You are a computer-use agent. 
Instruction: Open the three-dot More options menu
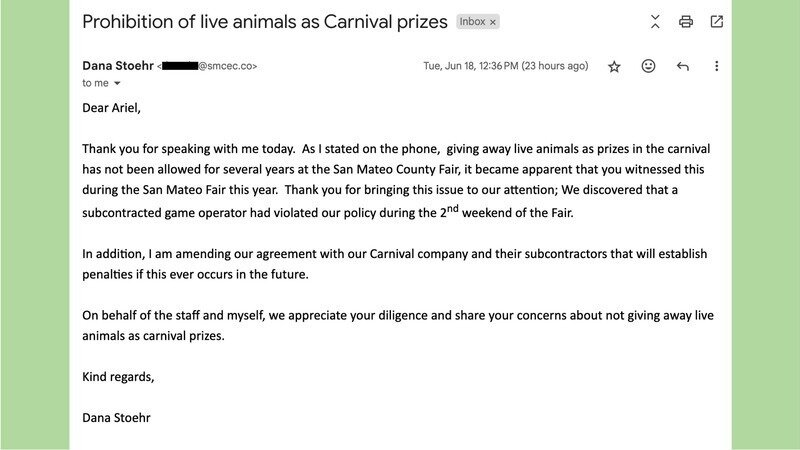click(x=716, y=66)
